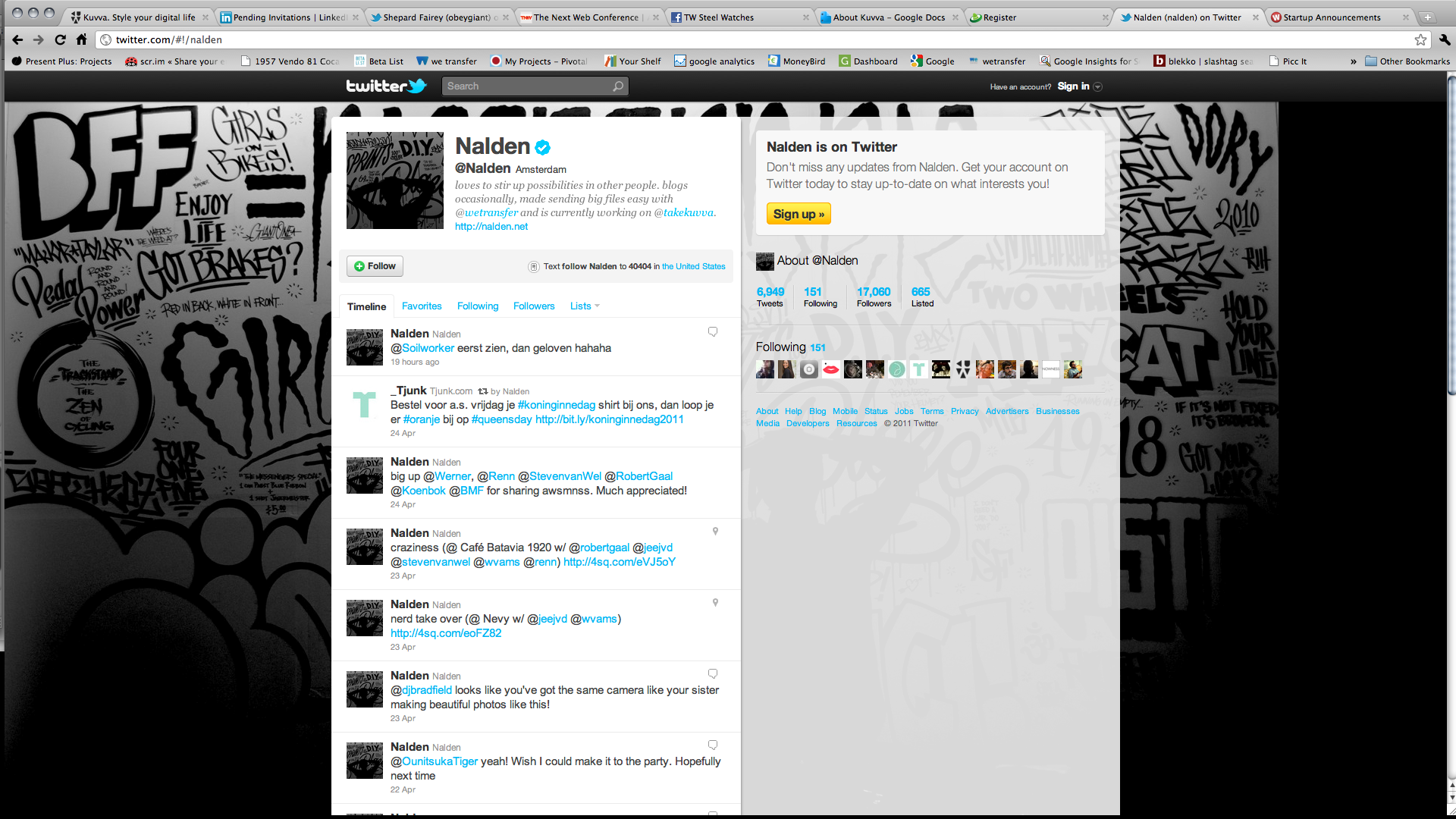Switch to the Favorites tab
Image resolution: width=1456 pixels, height=819 pixels.
point(422,306)
